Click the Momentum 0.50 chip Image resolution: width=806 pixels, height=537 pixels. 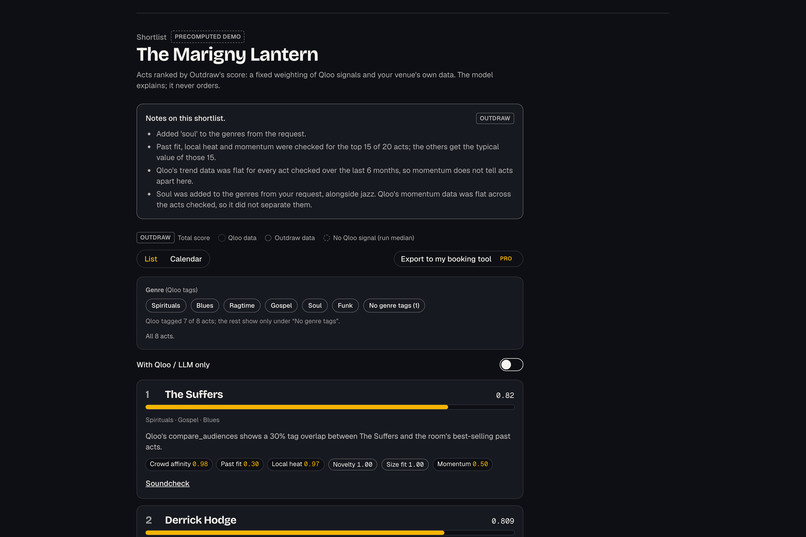coord(462,464)
